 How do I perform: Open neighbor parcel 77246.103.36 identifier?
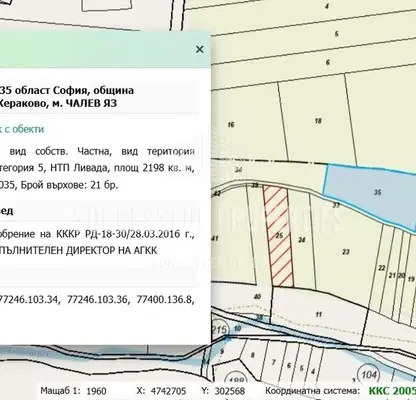(x=97, y=299)
